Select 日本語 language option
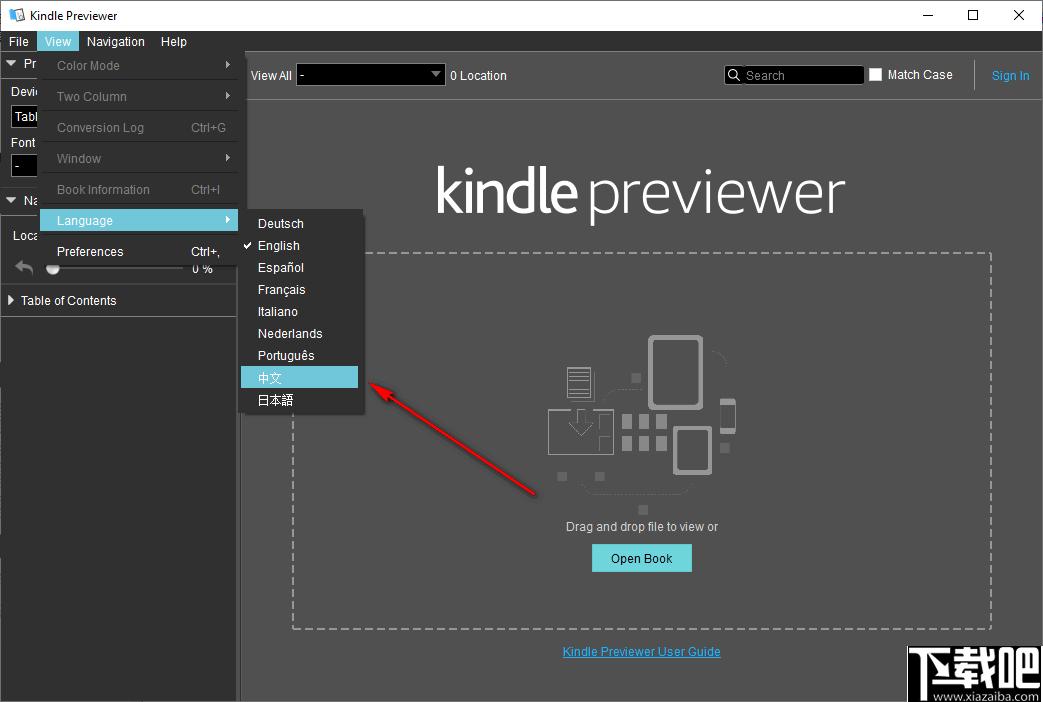 (299, 400)
